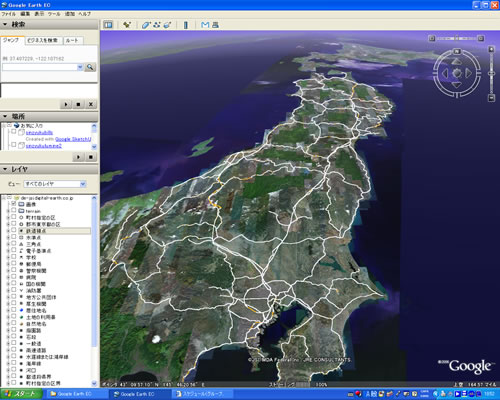
Task: Clear search results with X button
Action: 91,104
